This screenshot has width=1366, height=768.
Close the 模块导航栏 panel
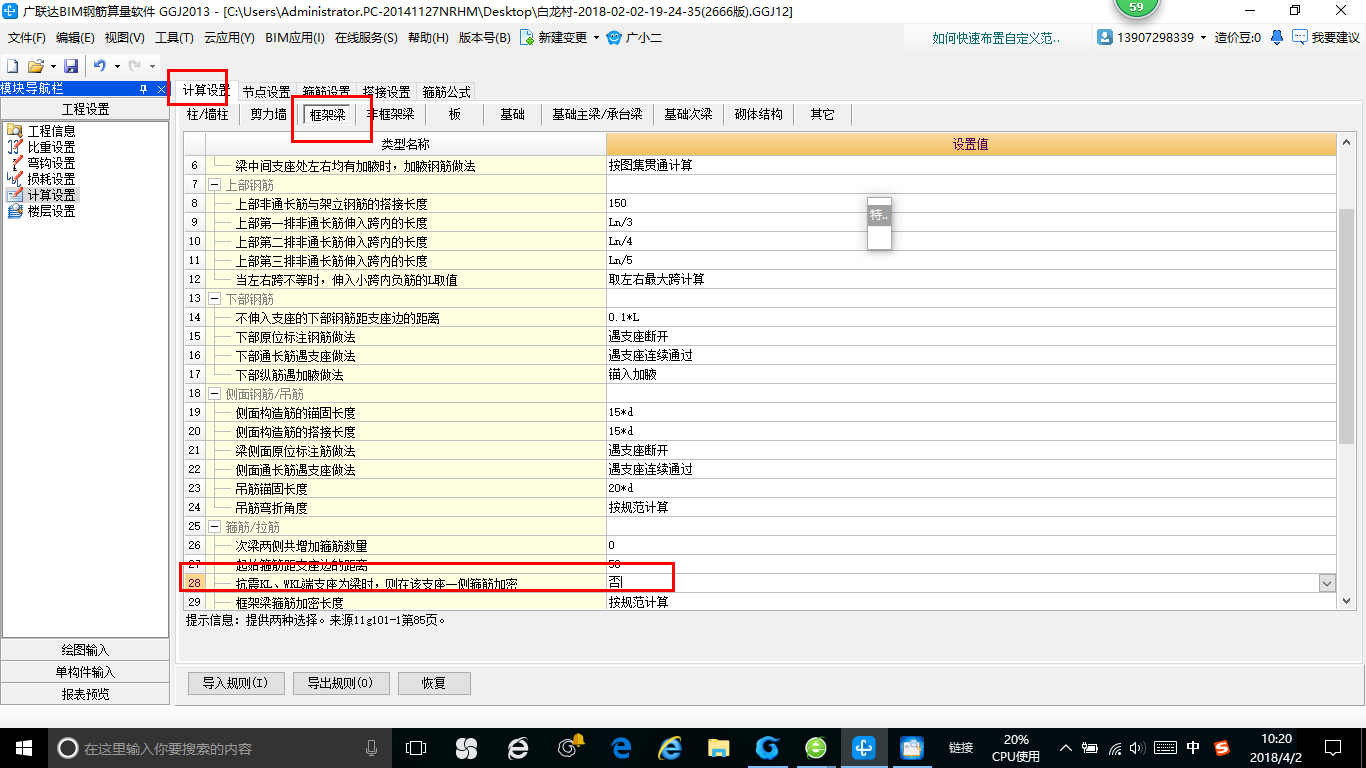(x=161, y=89)
